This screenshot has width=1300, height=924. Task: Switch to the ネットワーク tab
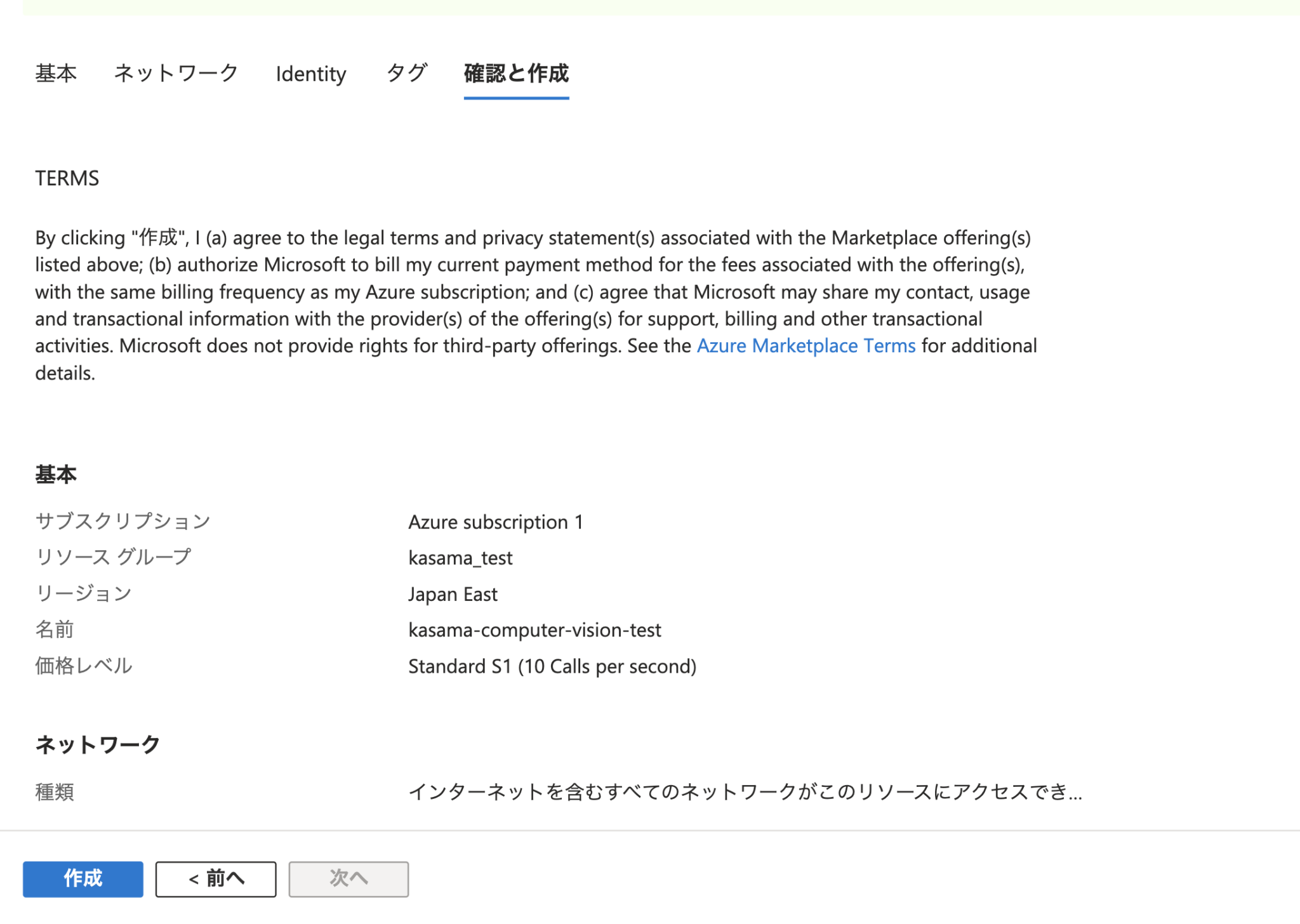click(176, 74)
